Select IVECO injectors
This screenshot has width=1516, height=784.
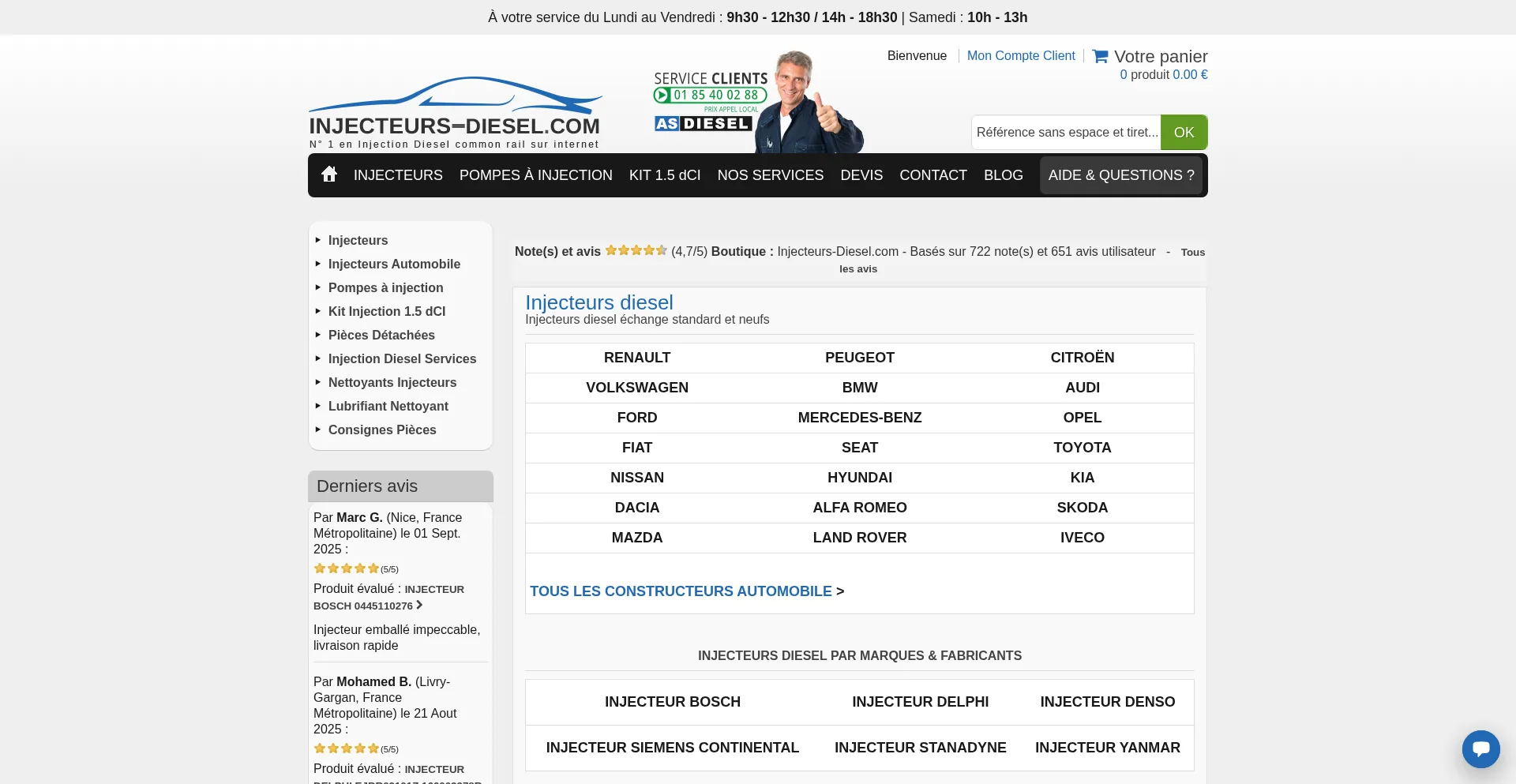tap(1083, 538)
